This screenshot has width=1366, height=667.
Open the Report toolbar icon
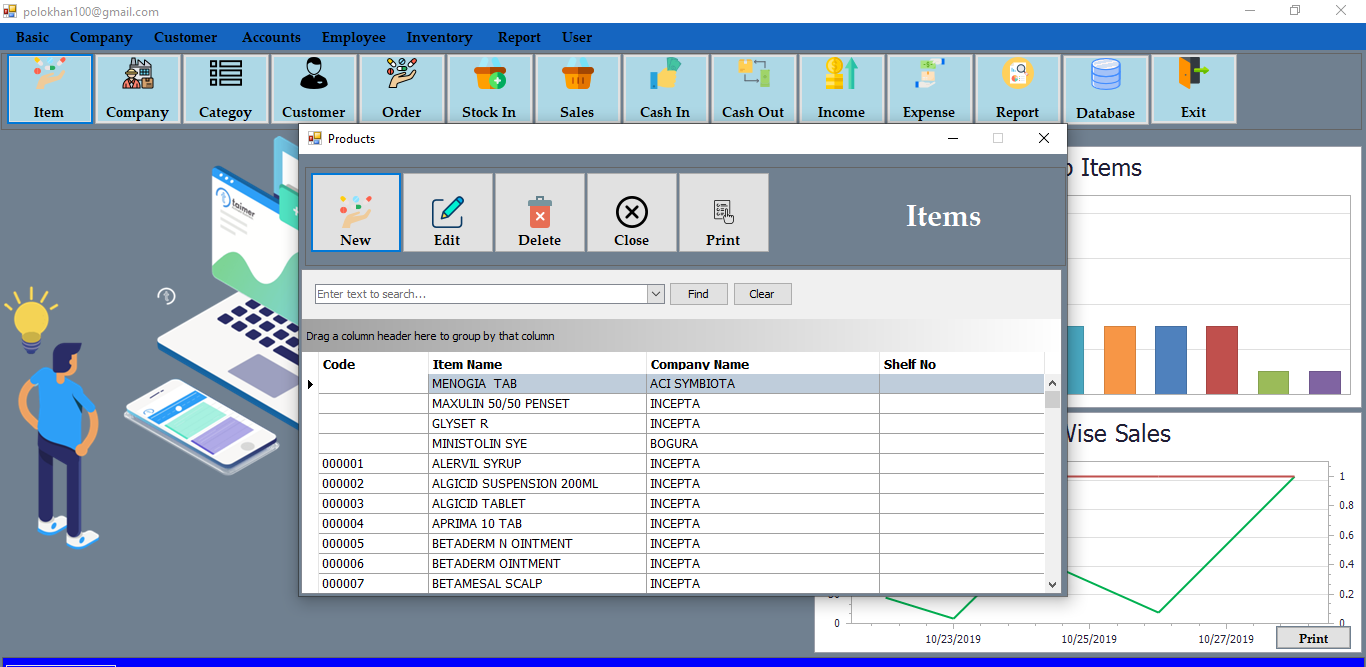click(1017, 89)
